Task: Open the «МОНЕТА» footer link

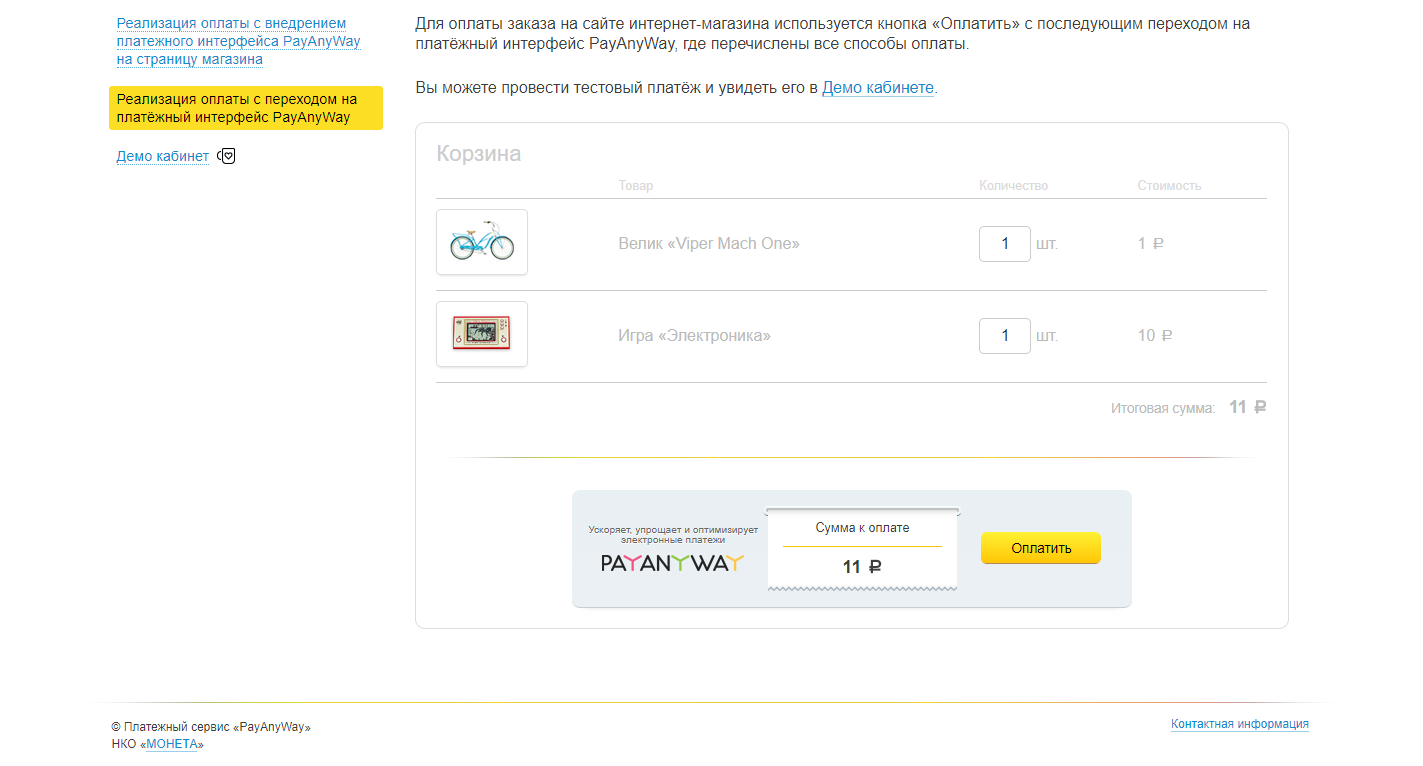Action: pos(172,744)
